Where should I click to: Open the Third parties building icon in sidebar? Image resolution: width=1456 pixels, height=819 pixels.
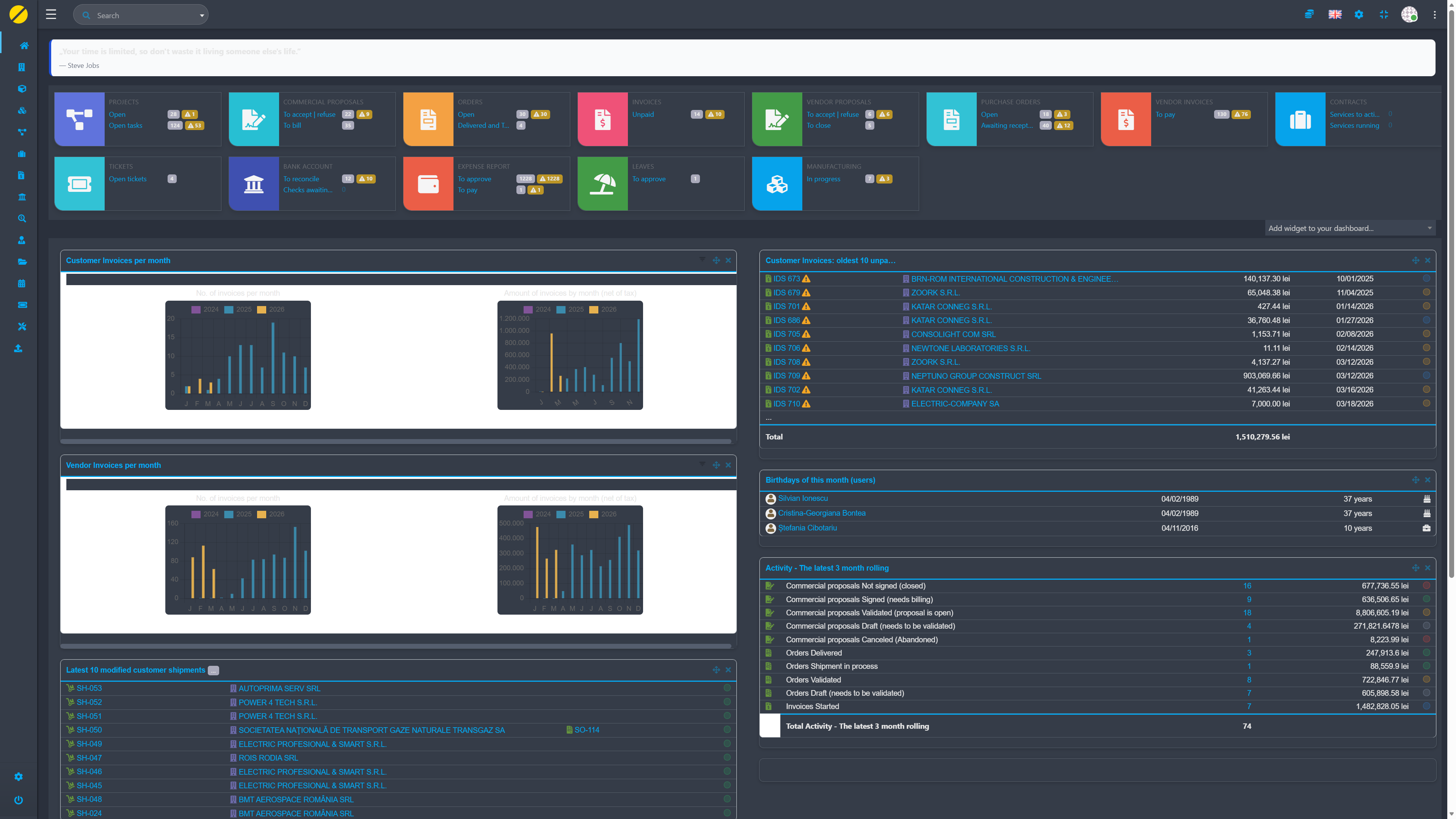22,67
